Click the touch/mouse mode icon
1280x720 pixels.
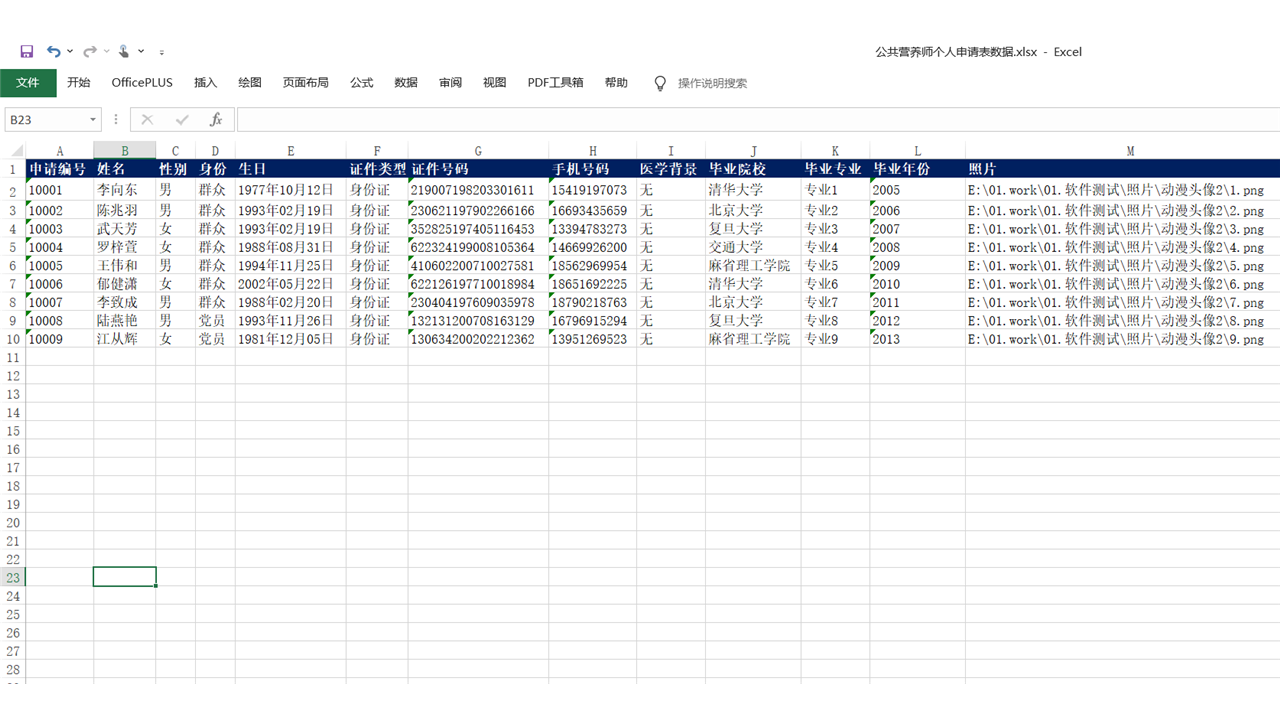124,51
